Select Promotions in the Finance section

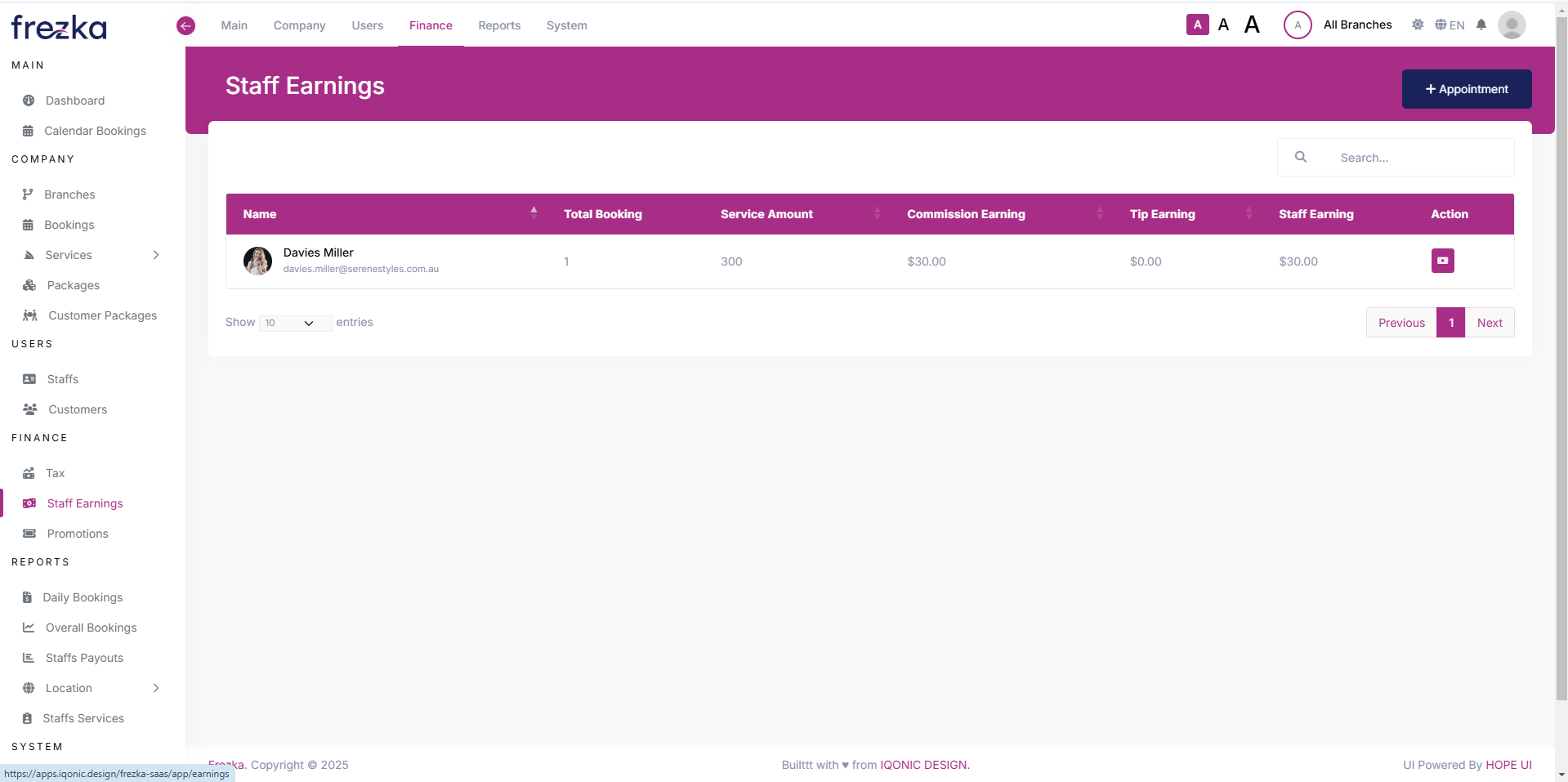tap(78, 533)
